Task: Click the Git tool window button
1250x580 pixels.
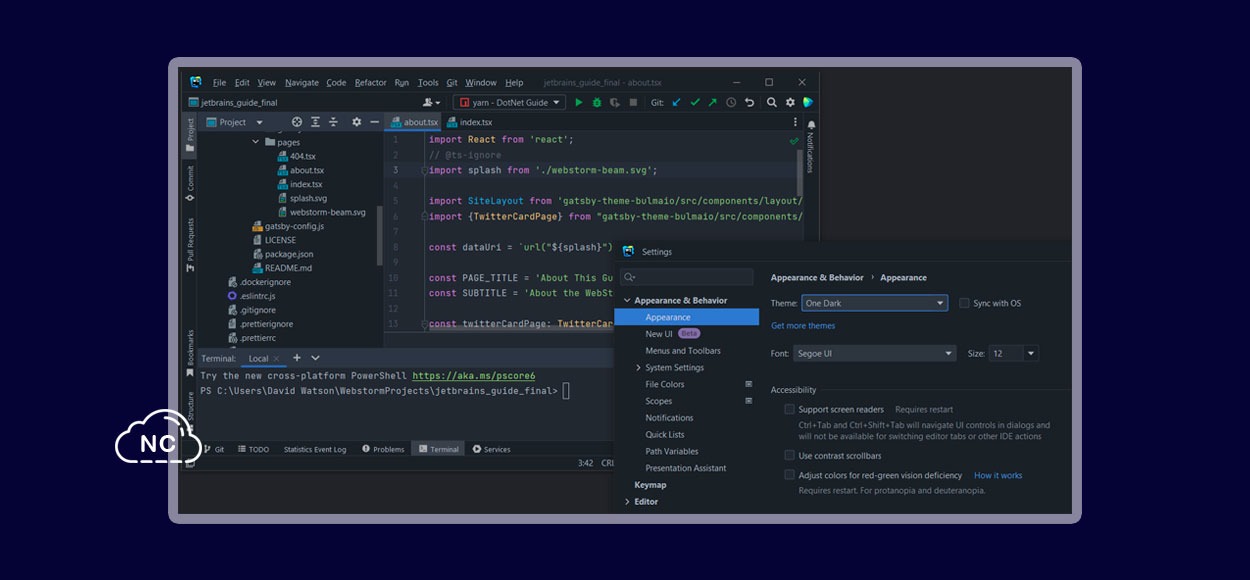Action: 214,449
